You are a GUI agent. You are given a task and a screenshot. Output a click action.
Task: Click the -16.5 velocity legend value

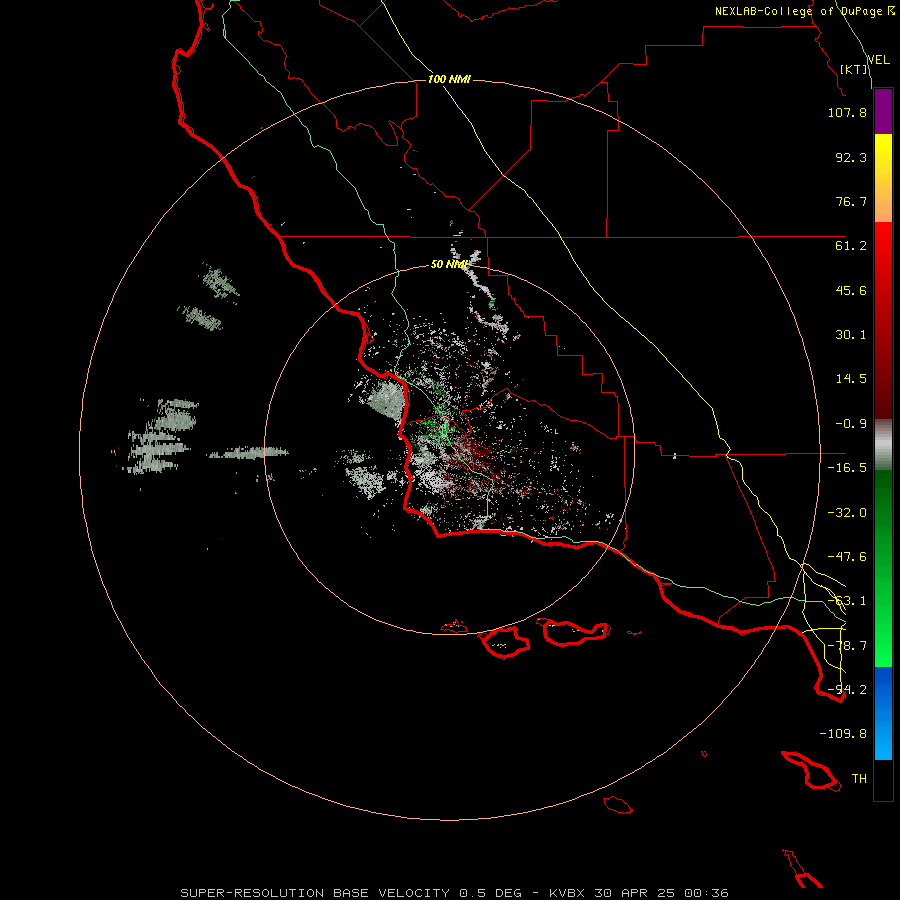[x=847, y=468]
